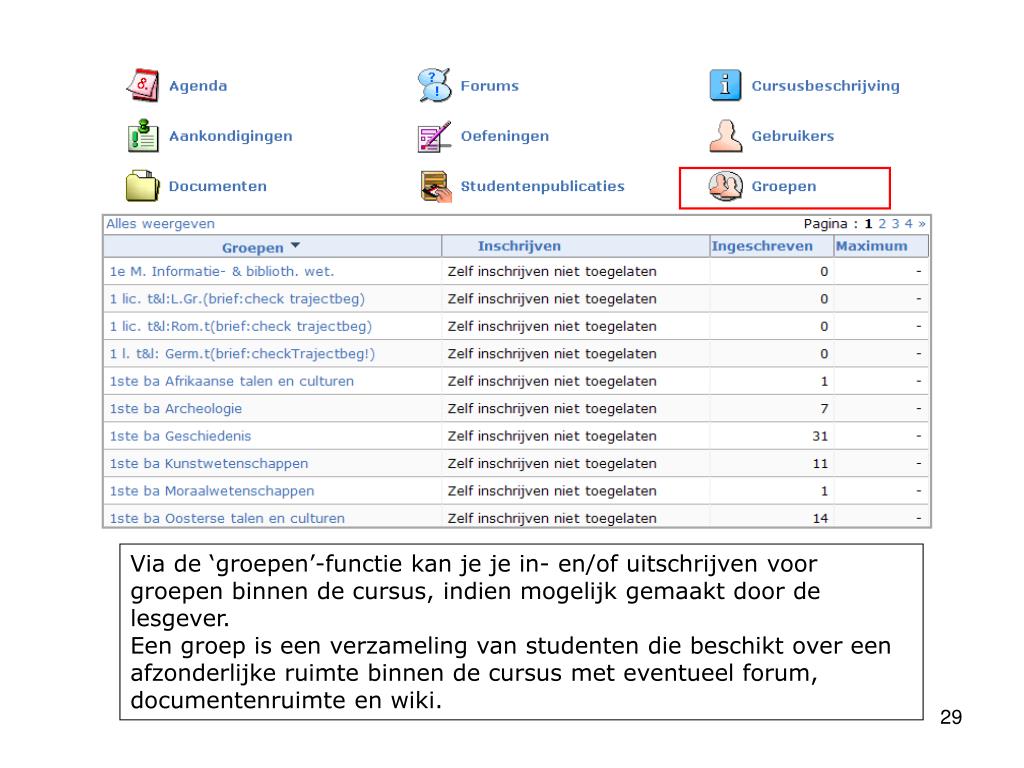The width and height of the screenshot is (1024, 768).
Task: Sort by the Ingeschreven column header
Action: pos(762,246)
